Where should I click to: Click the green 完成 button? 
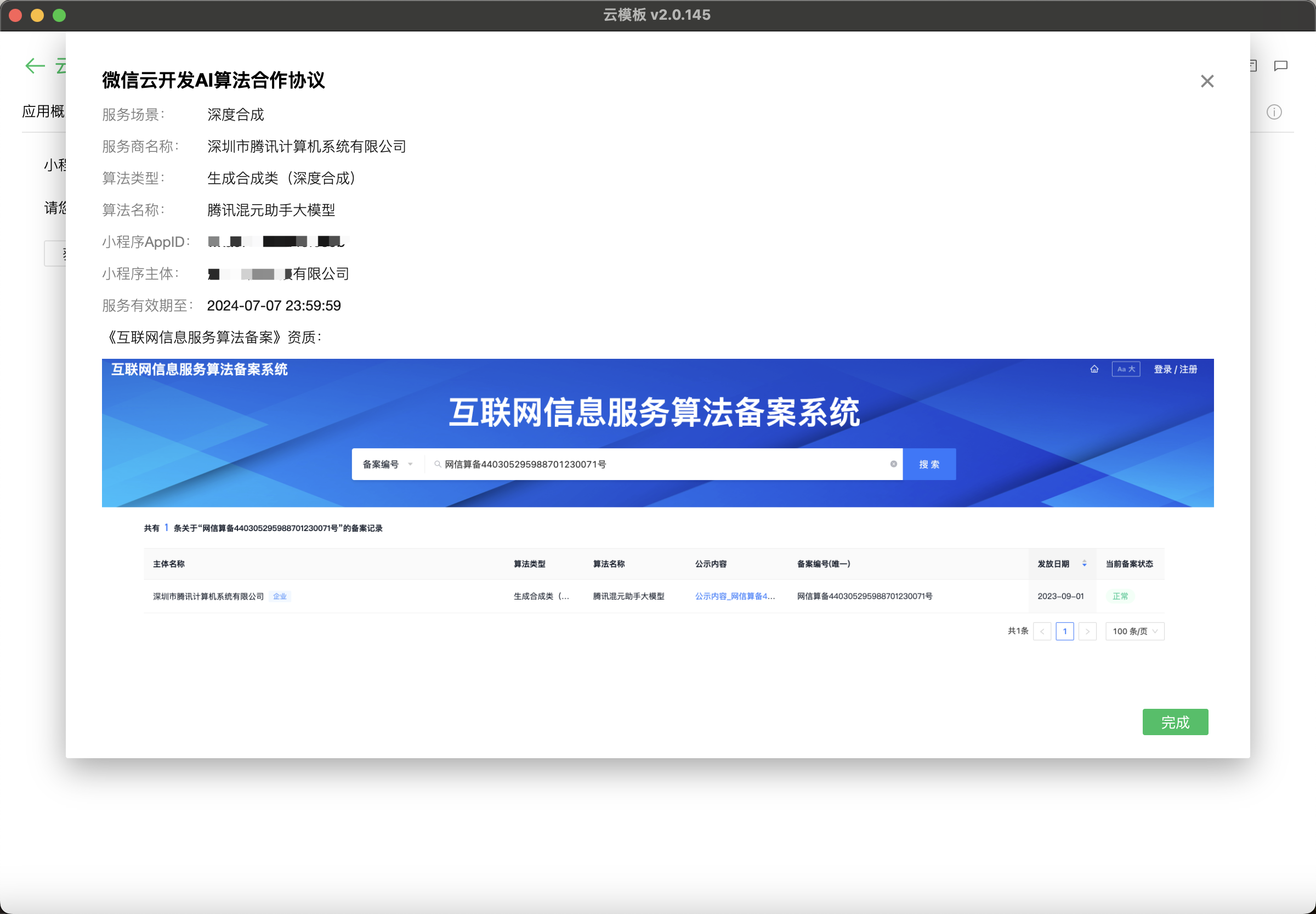coord(1175,722)
